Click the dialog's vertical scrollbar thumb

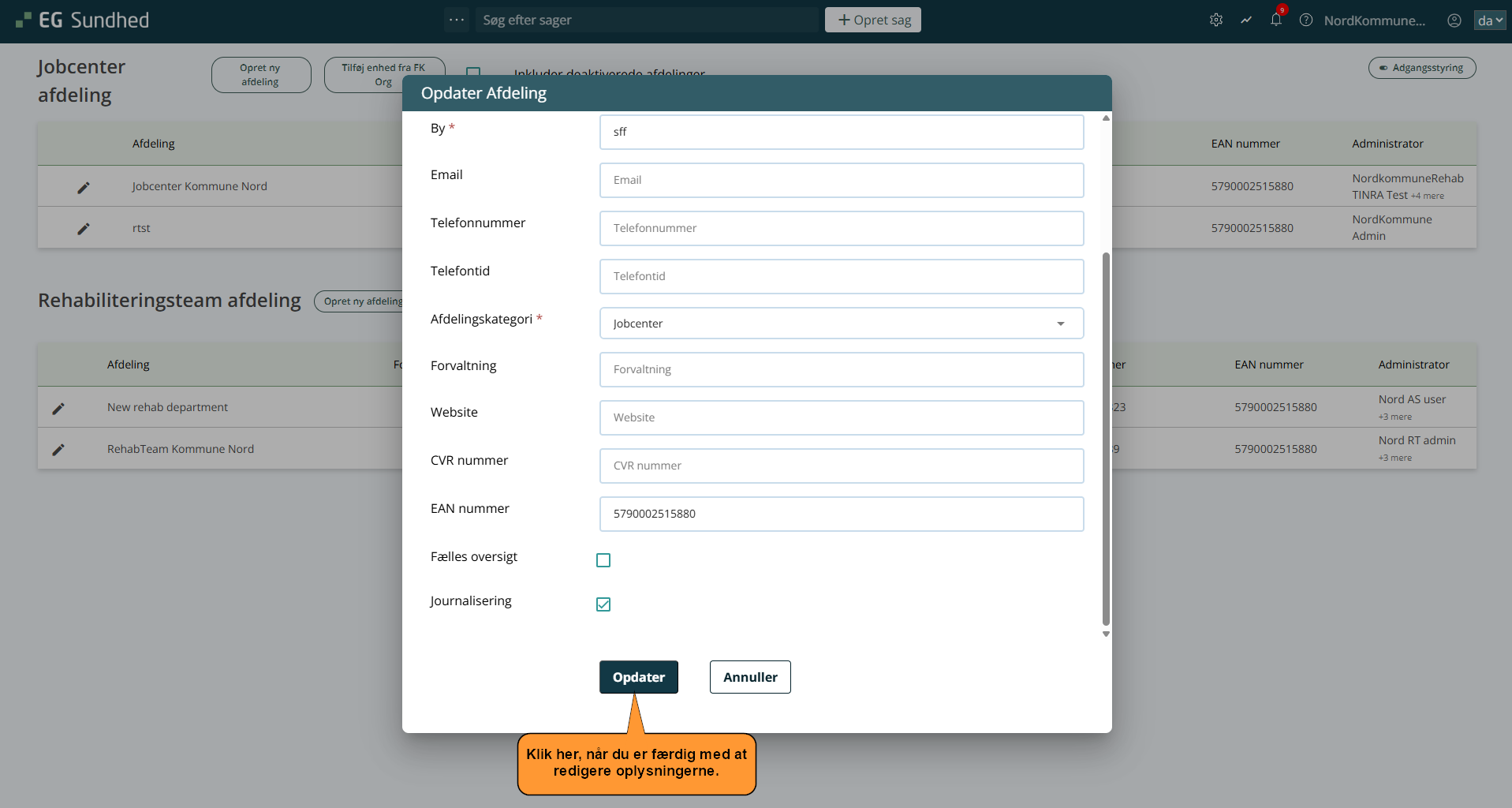tap(1106, 438)
